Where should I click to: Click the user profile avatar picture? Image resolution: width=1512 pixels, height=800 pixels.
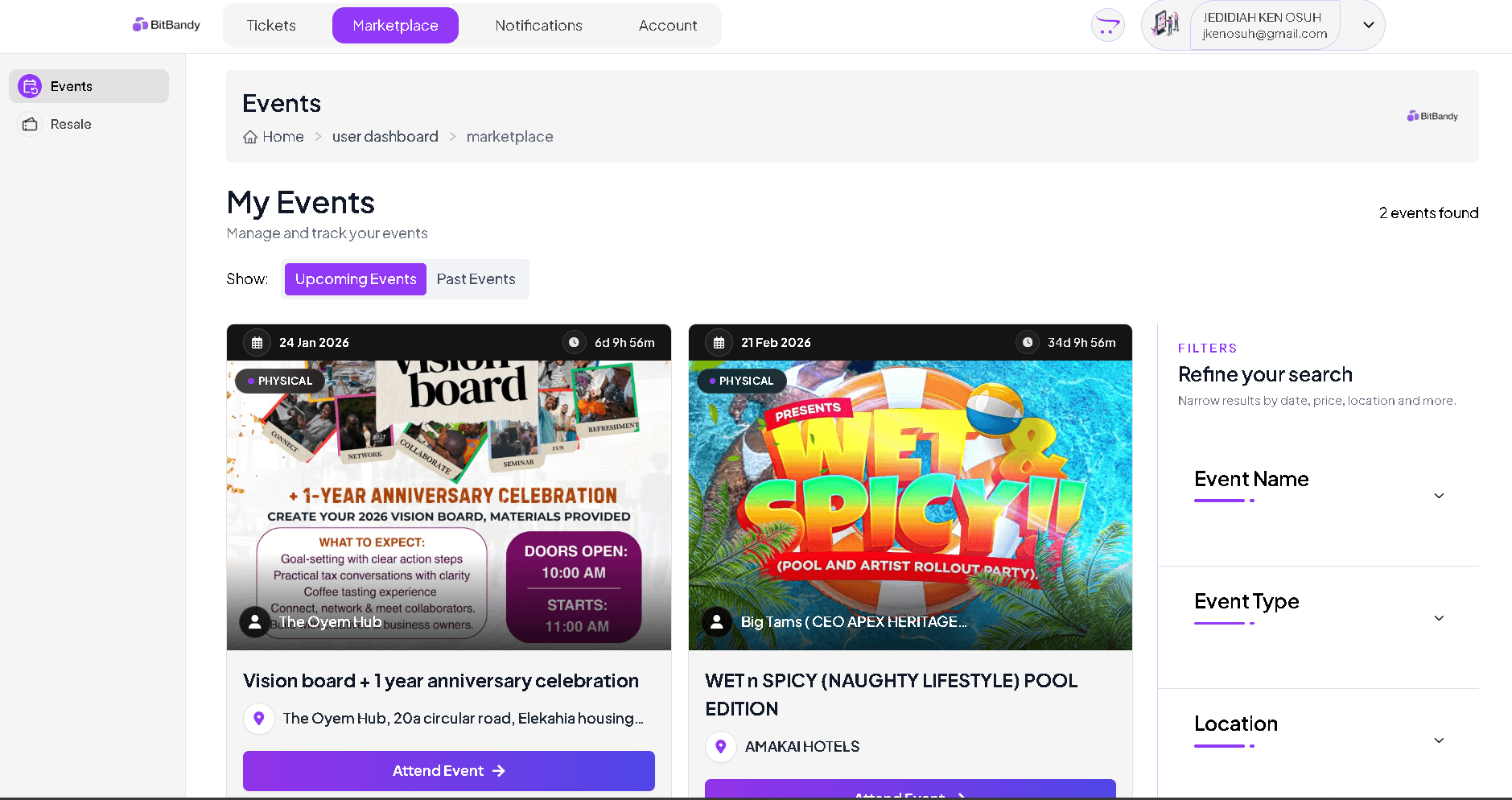coord(1165,24)
